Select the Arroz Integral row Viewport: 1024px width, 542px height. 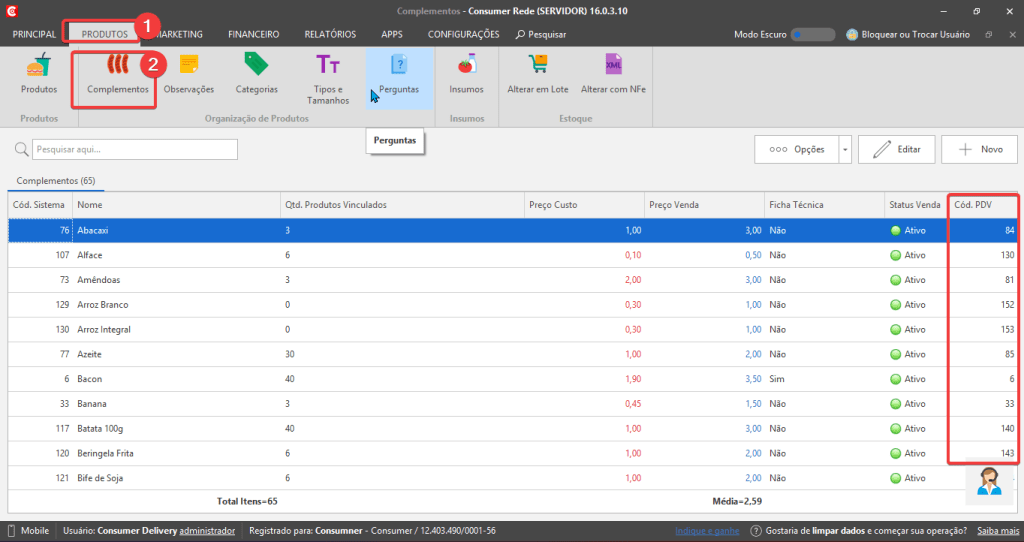pyautogui.click(x=513, y=330)
